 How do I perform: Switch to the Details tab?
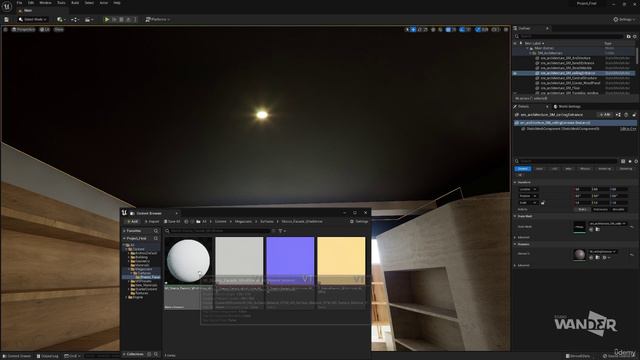click(523, 107)
